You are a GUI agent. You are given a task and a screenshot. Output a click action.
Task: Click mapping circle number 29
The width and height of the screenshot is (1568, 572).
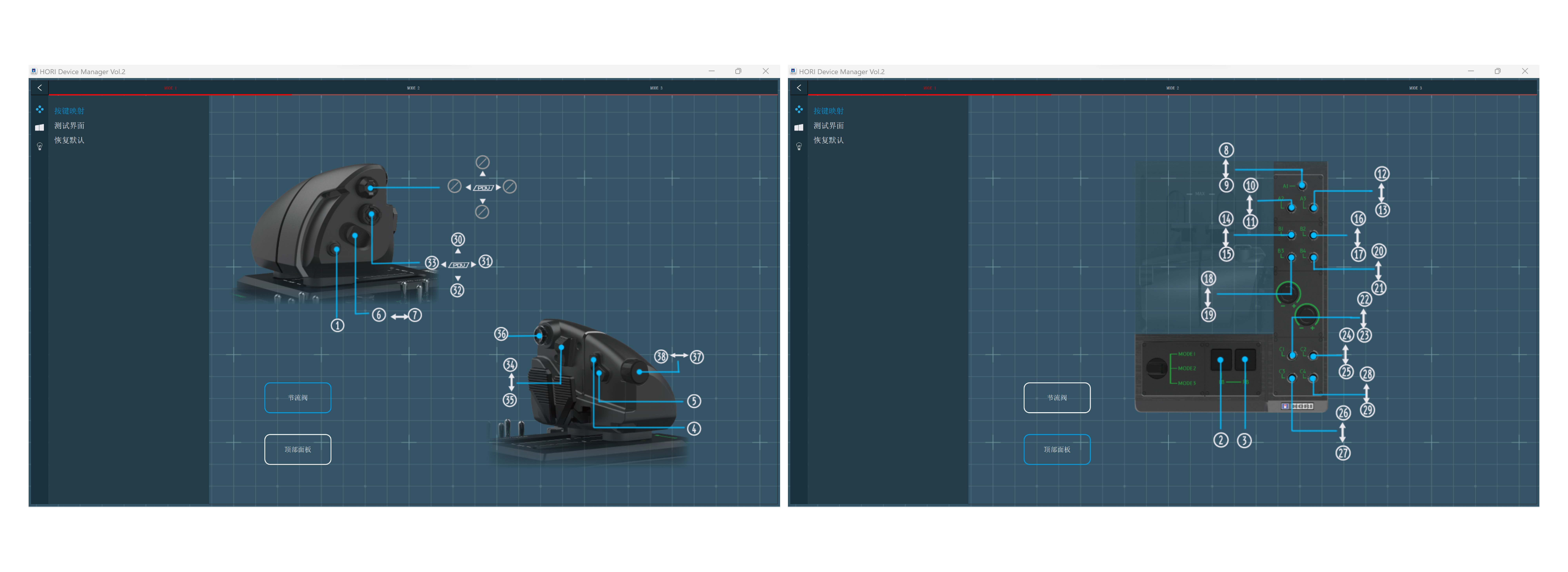[x=1367, y=410]
